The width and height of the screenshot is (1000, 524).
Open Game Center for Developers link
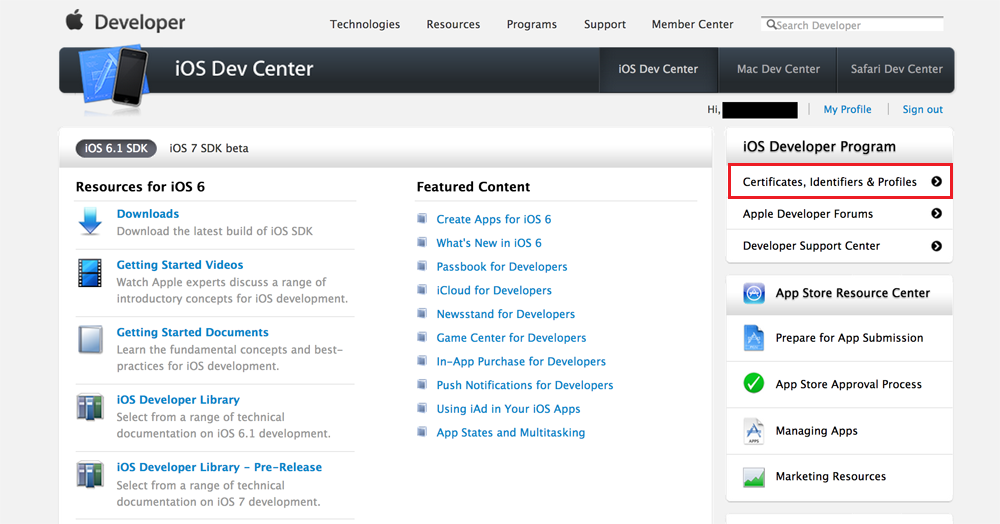click(511, 337)
